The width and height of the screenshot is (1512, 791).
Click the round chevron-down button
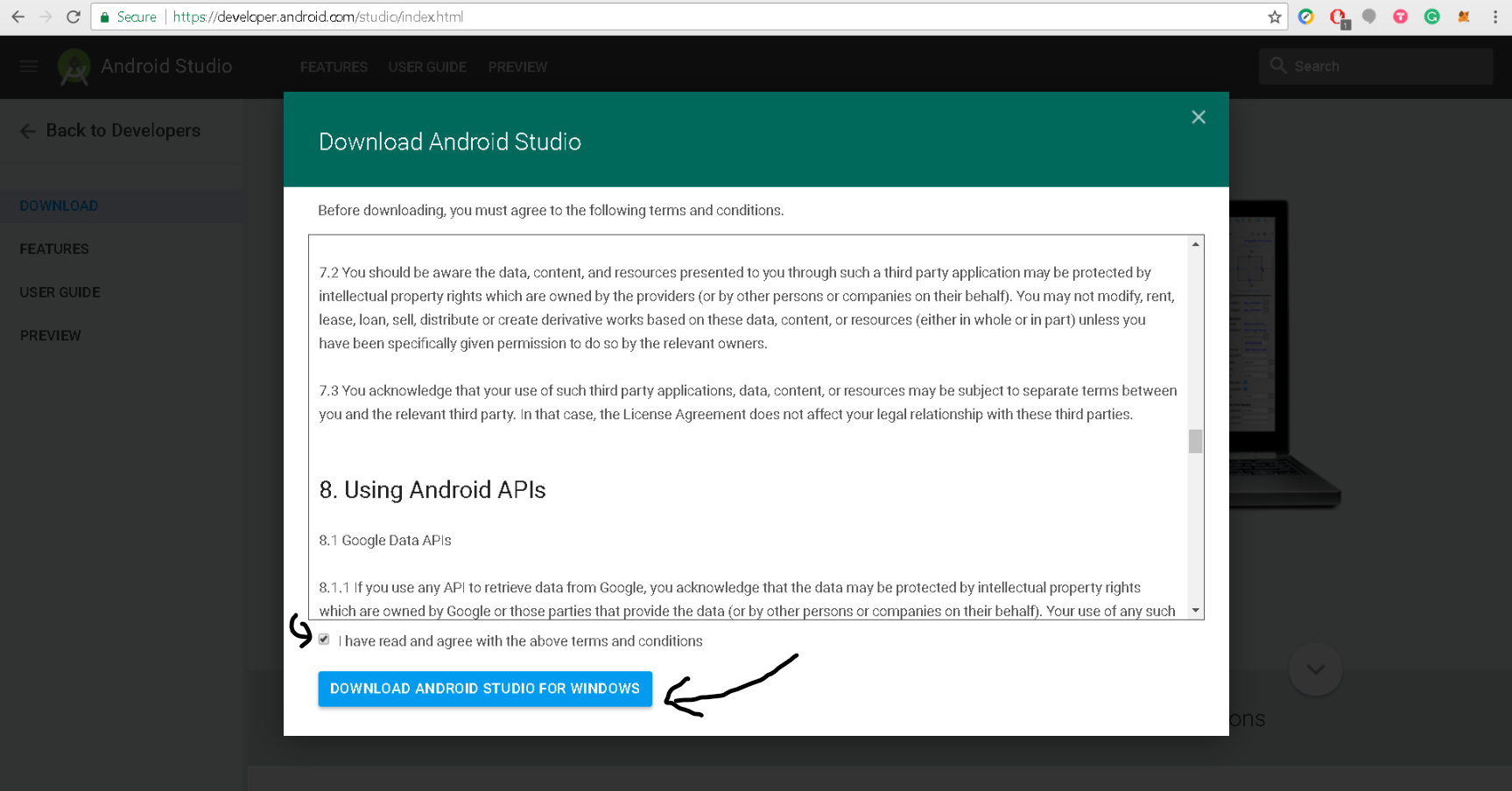(x=1315, y=669)
